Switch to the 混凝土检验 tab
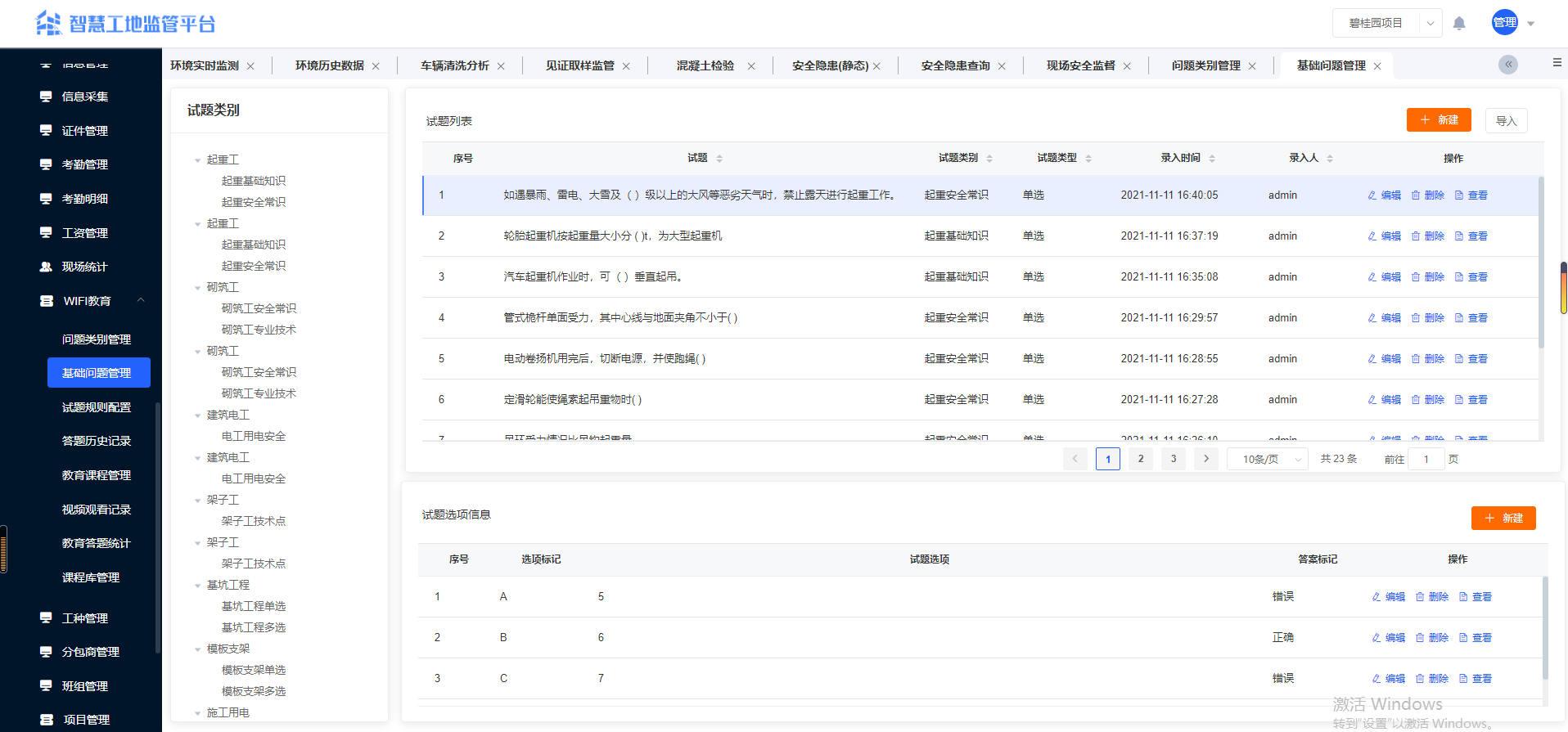 [705, 65]
